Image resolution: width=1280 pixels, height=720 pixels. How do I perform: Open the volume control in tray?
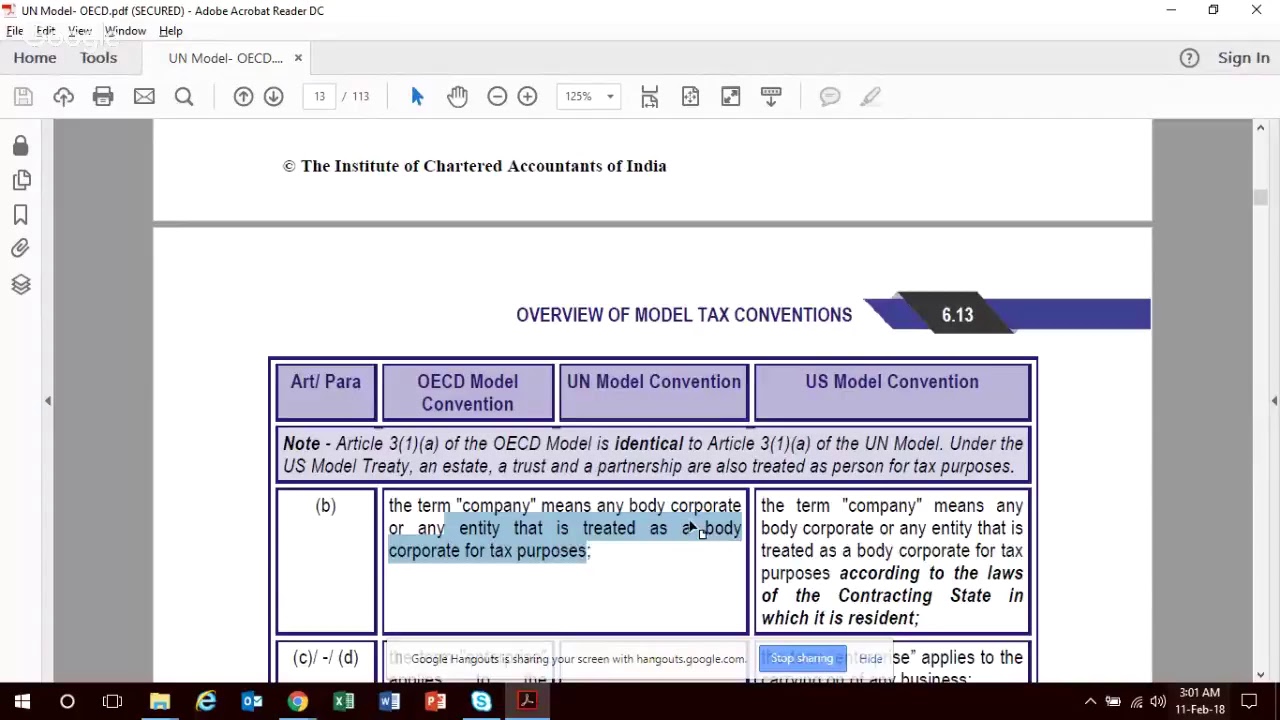[1158, 702]
